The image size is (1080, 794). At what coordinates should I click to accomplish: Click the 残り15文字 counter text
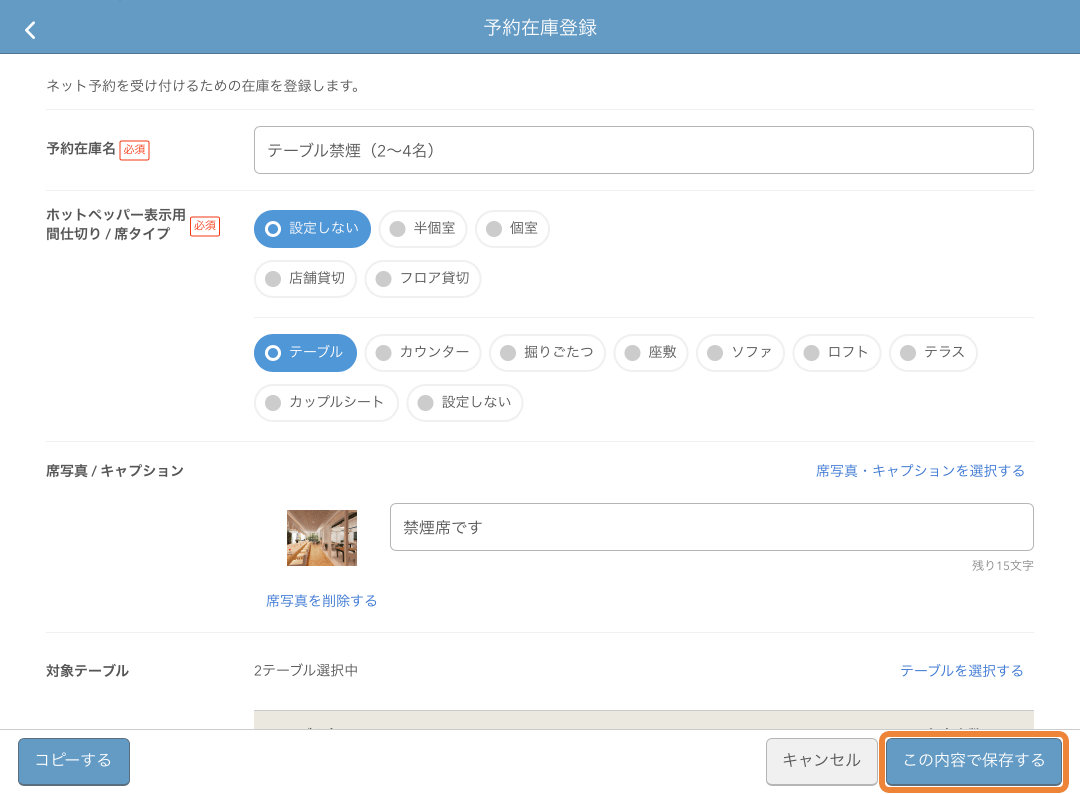(x=1002, y=565)
